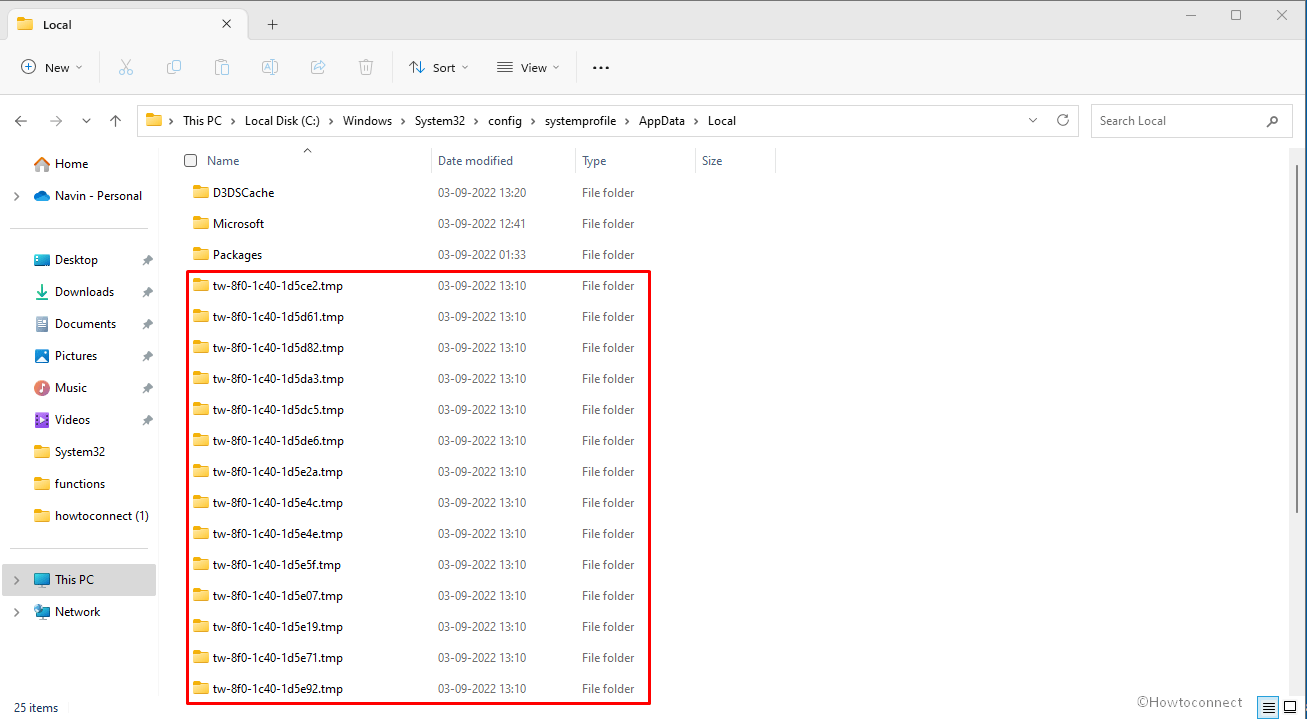Expand This PC in the sidebar
The width and height of the screenshot is (1307, 719).
click(x=16, y=579)
